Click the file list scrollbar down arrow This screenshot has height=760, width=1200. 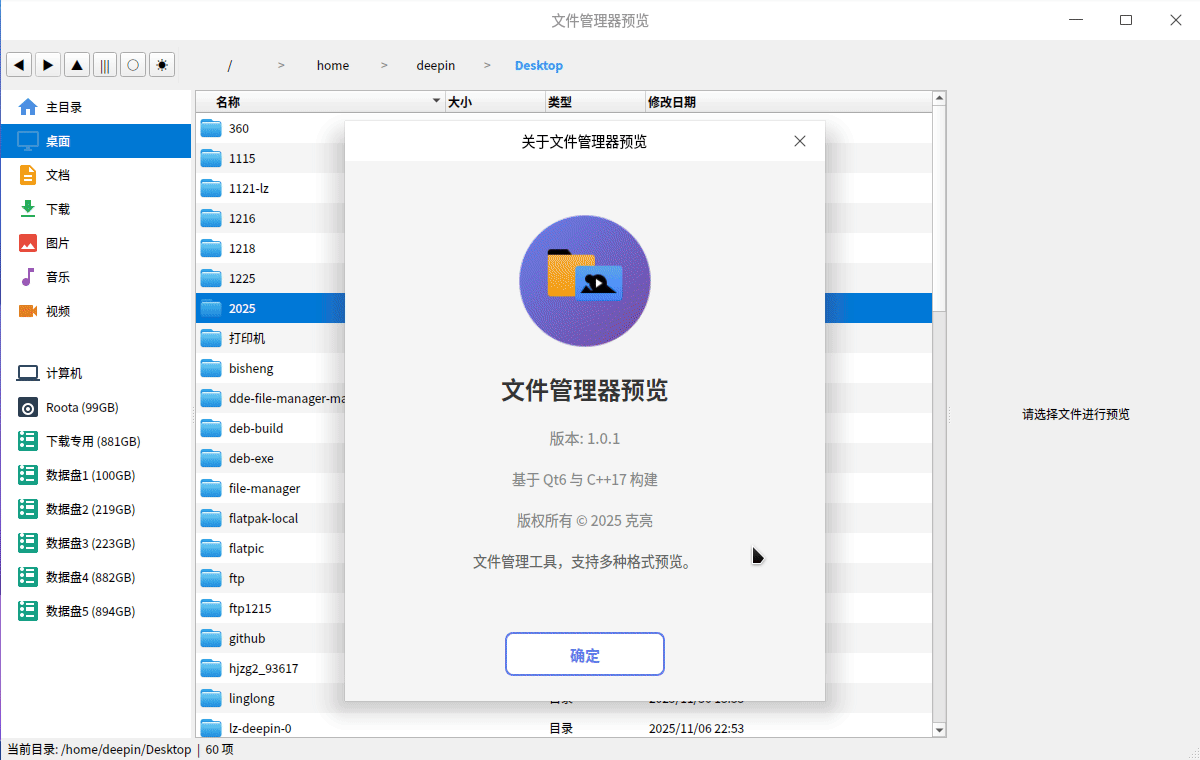click(x=939, y=731)
